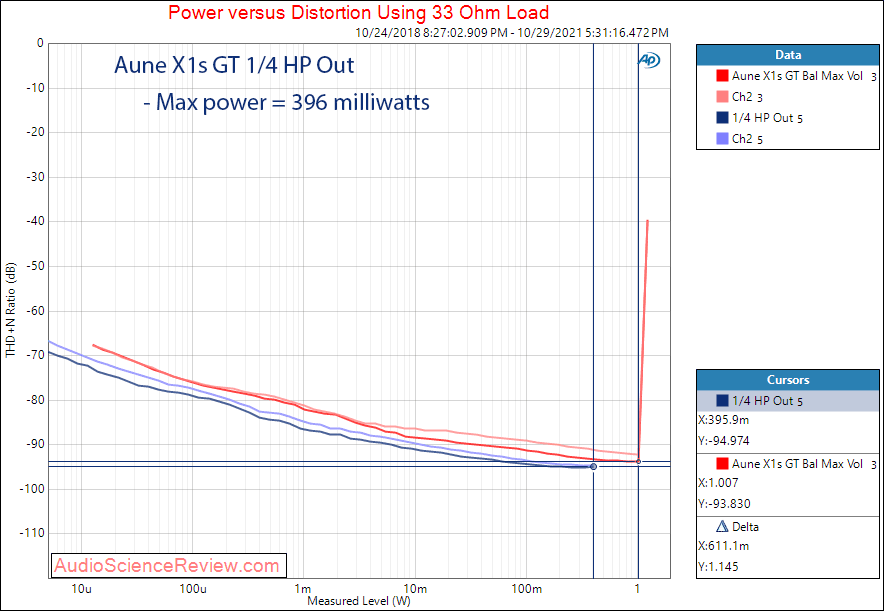Click the 'Max power = 396 milliwatts' annotation
Screen dimensions: 884x611
pyautogui.click(x=286, y=102)
